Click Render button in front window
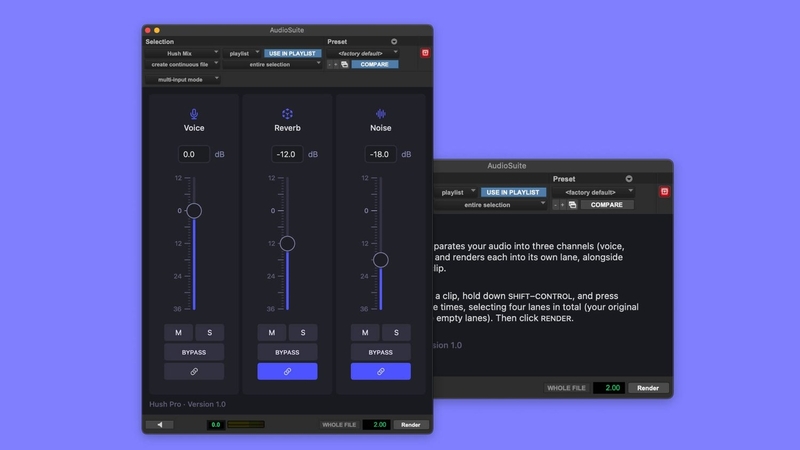 click(x=411, y=424)
